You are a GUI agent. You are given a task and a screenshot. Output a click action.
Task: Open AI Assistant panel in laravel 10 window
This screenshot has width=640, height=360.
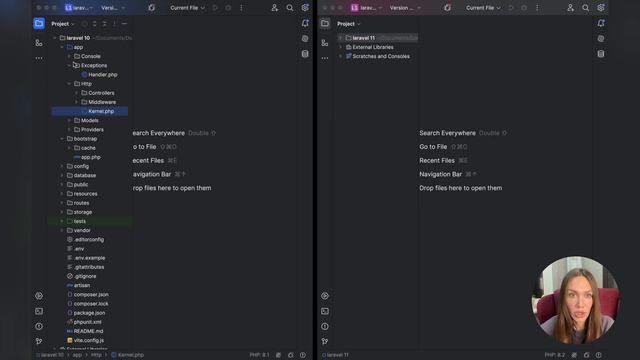305,39
